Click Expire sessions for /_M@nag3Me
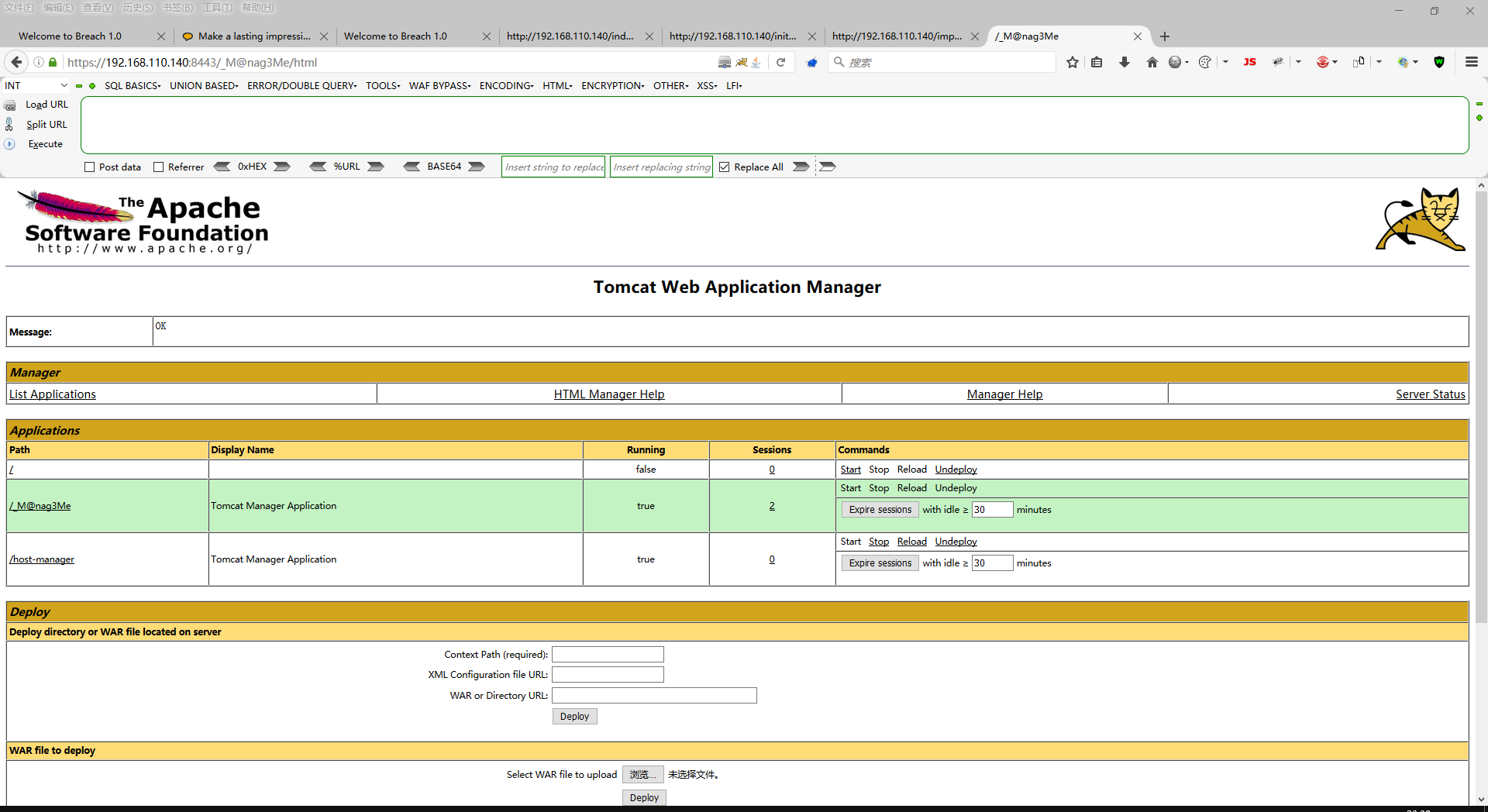The image size is (1488, 812). point(880,510)
